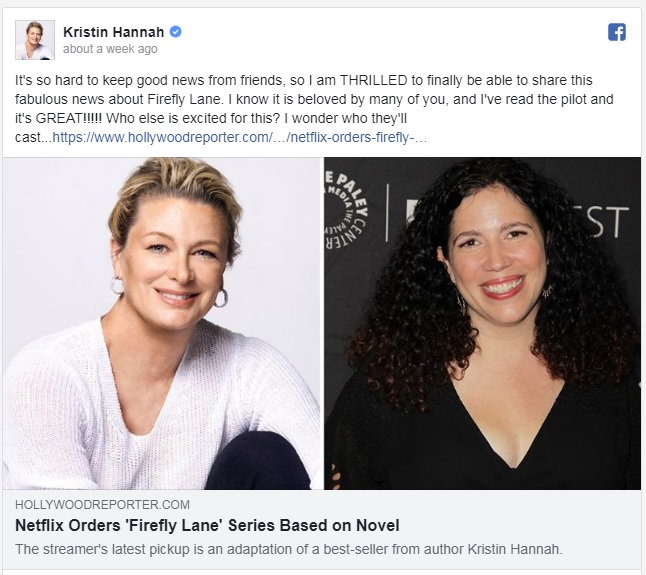Click the post text about Firefly Lane

(314, 109)
